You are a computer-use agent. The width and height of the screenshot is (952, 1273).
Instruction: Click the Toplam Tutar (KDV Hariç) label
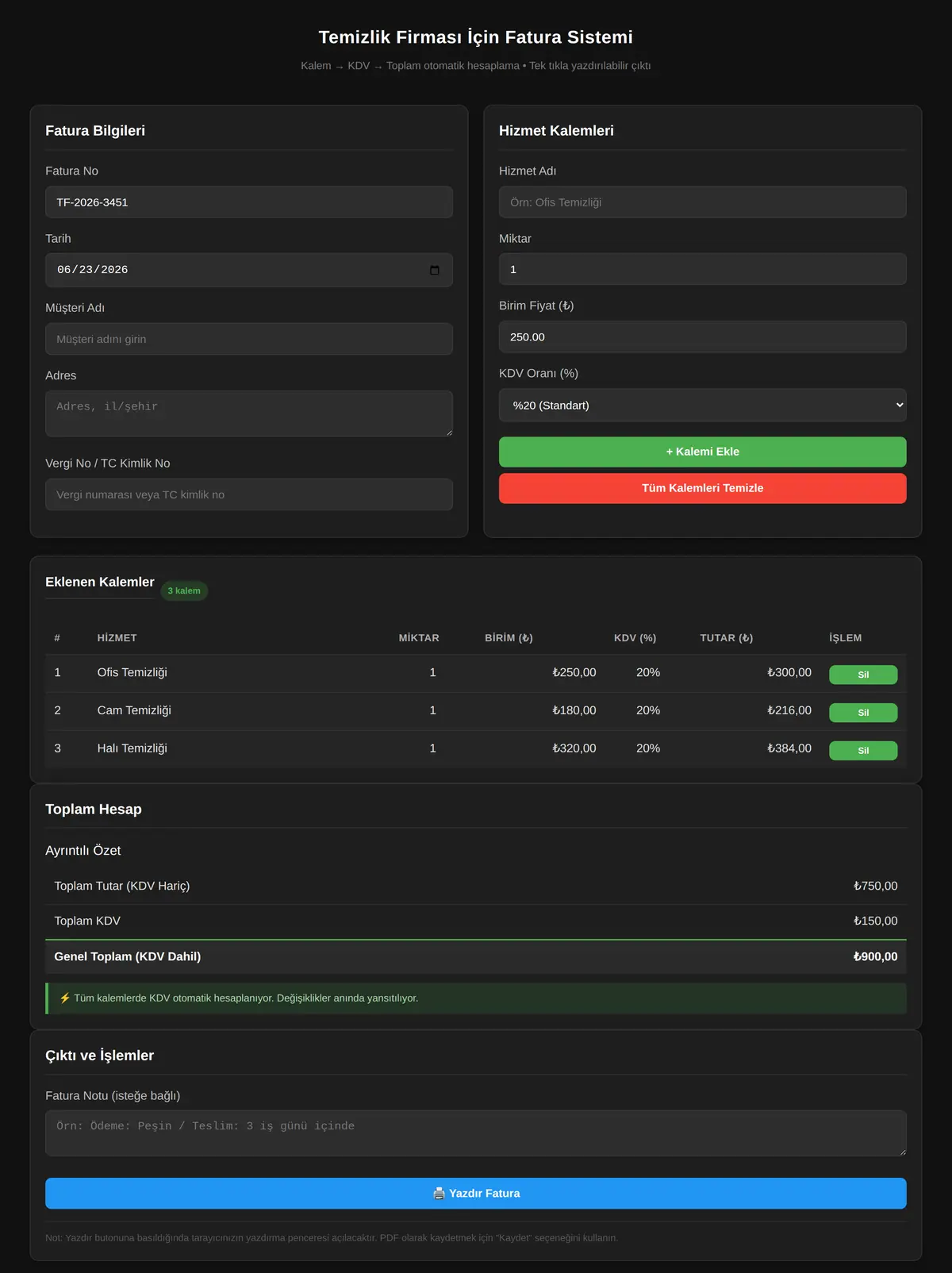[122, 886]
